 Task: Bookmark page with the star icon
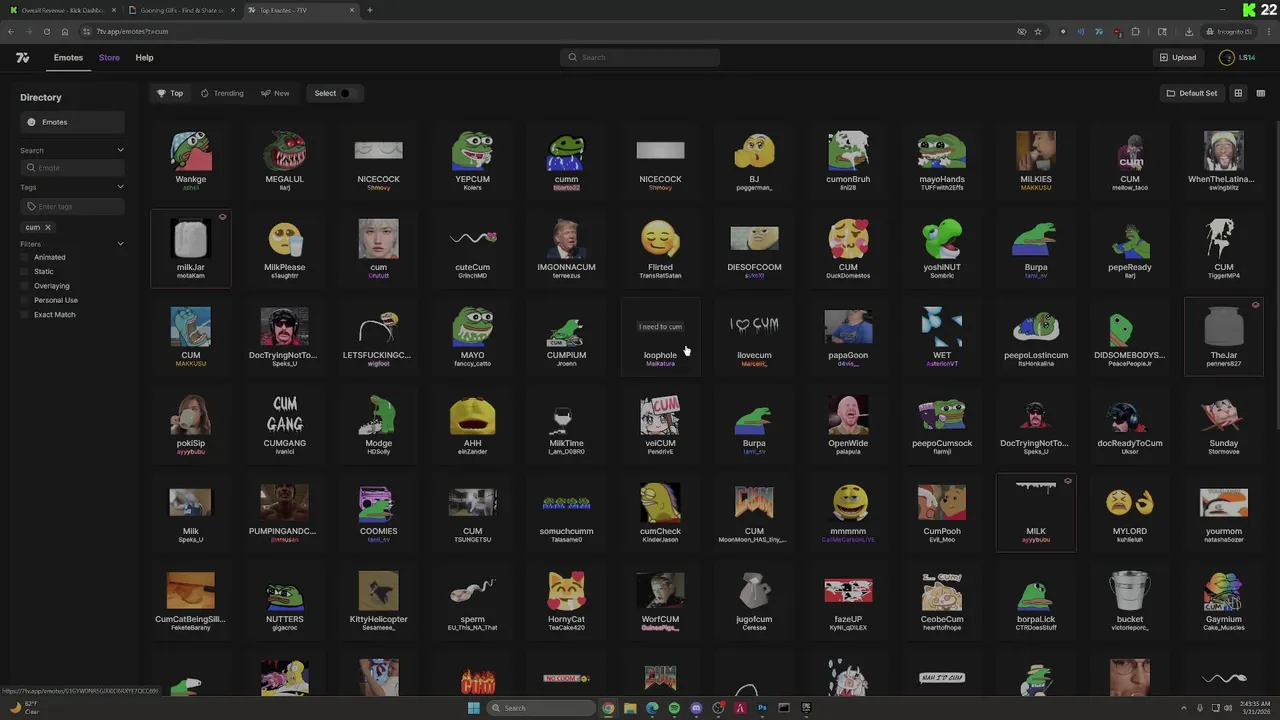[1038, 31]
